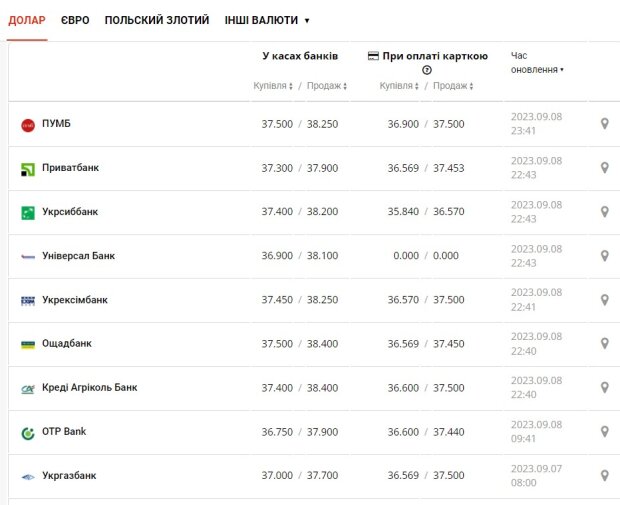Open the Укргазбанк bank link

[69, 475]
